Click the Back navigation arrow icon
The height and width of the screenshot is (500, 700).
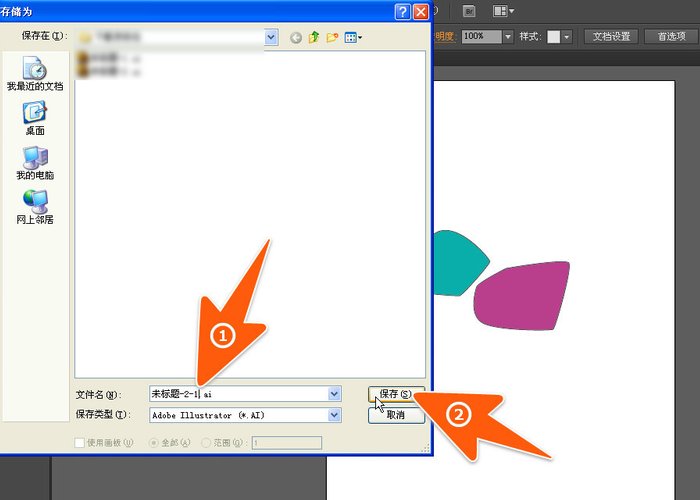point(296,37)
